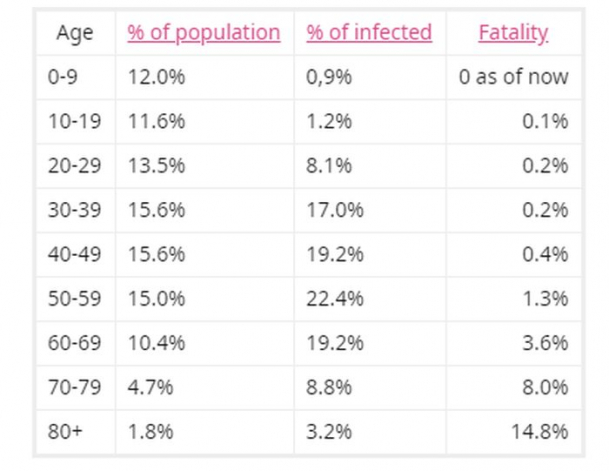
Task: Click the "0 as of now" fatality cell
Action: click(x=514, y=77)
